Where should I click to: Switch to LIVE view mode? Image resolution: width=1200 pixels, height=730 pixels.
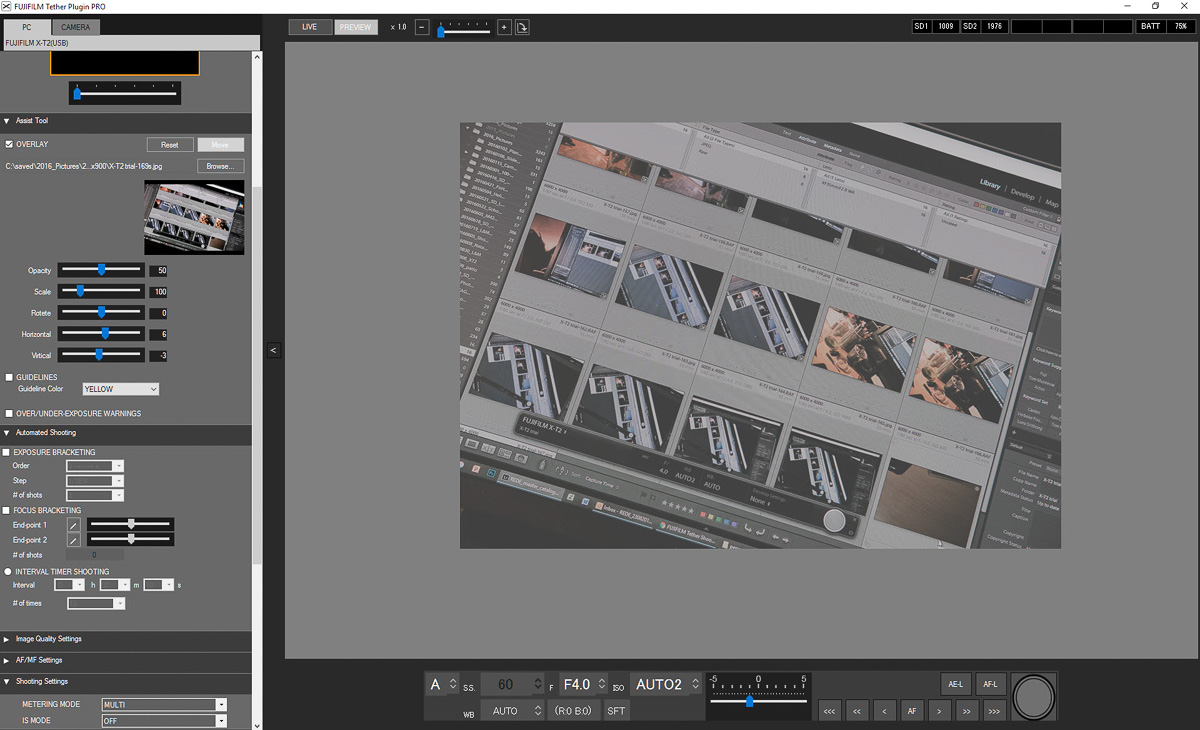click(310, 27)
